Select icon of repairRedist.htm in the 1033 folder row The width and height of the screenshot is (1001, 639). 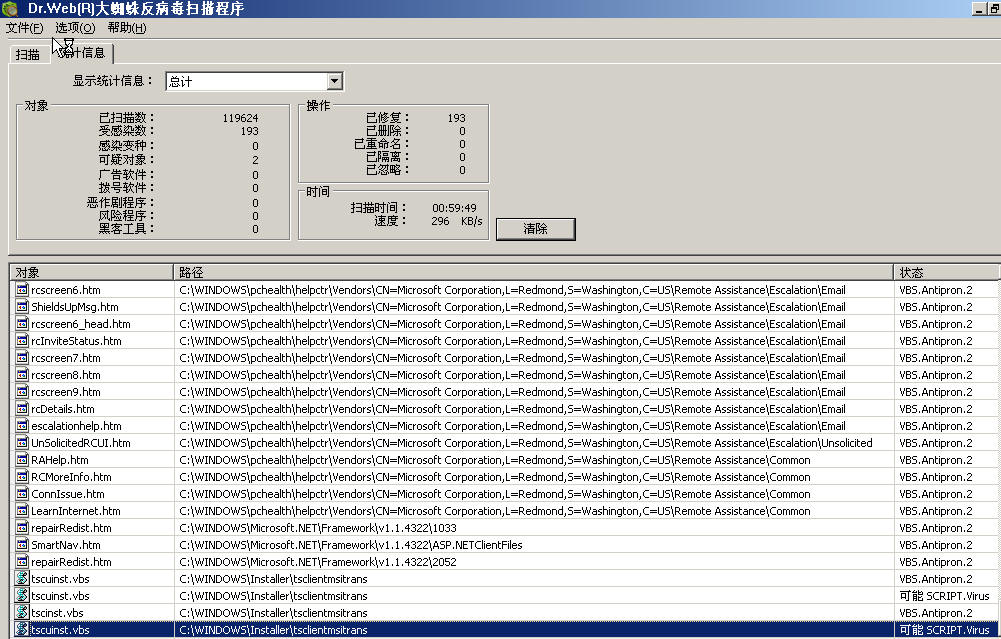(22, 528)
